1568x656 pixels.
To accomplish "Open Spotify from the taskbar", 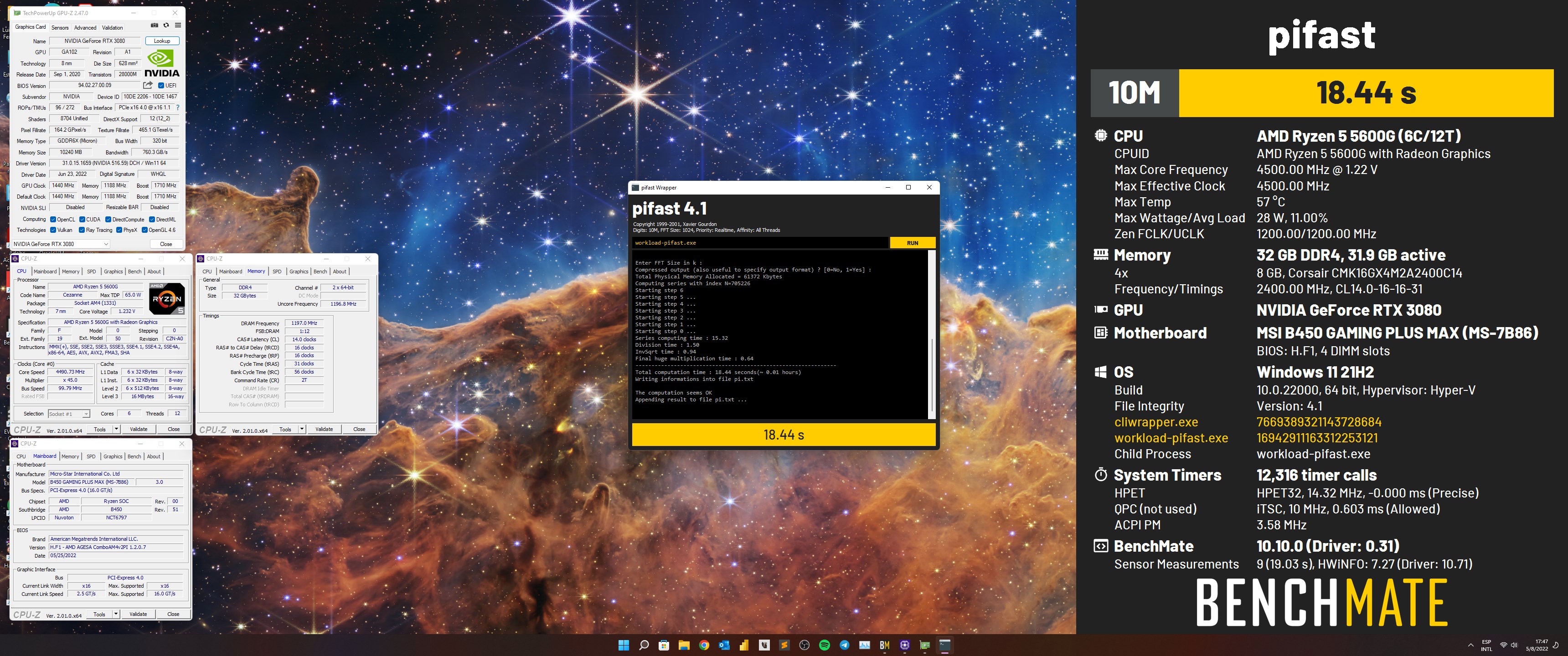I will point(825,645).
